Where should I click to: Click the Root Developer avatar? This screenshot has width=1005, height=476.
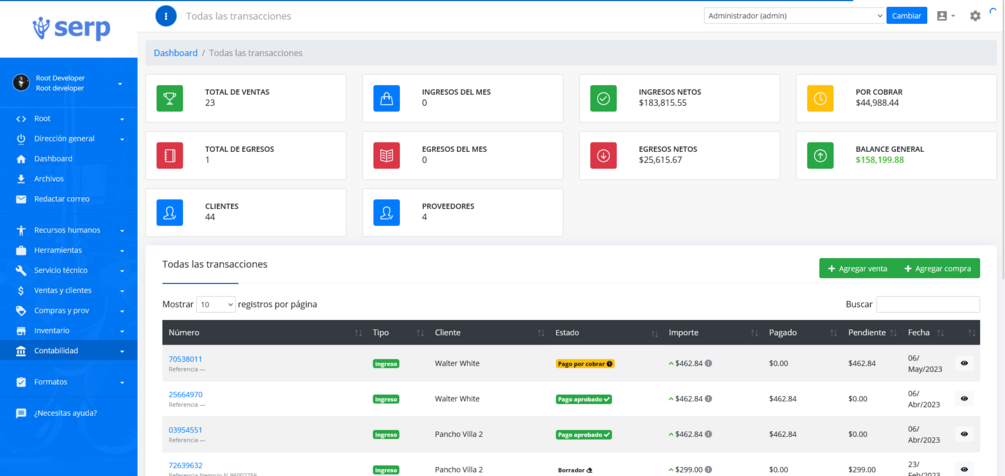point(21,83)
